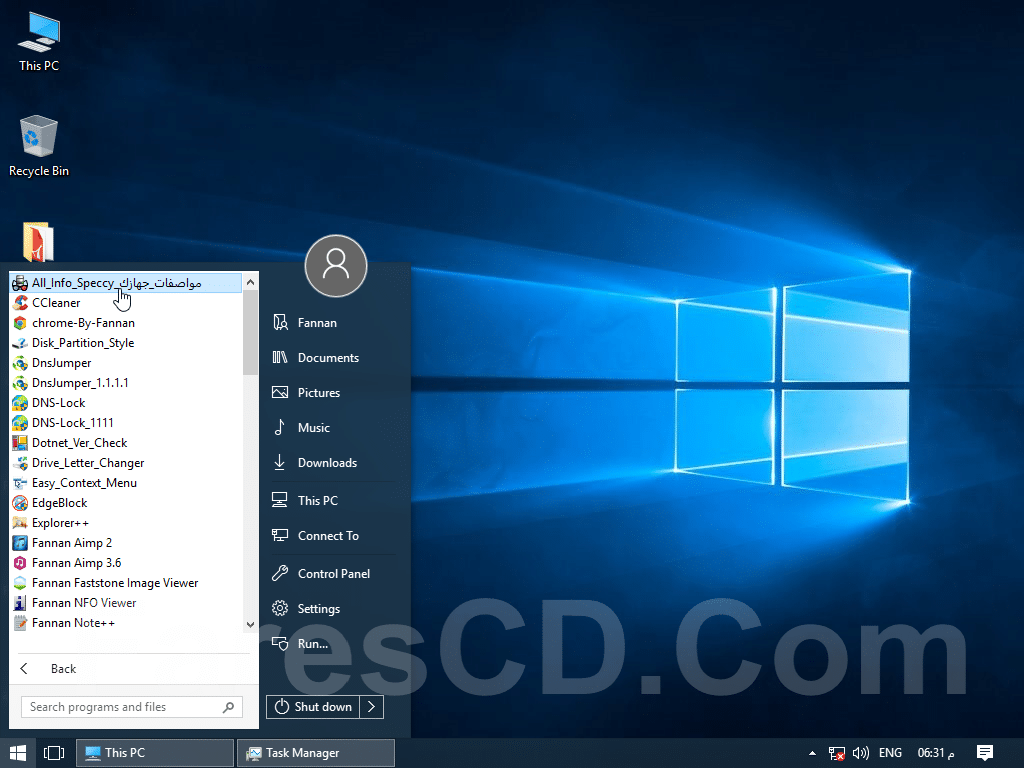Click the DNS-Lock globe icon
This screenshot has width=1024, height=768.
click(x=20, y=403)
